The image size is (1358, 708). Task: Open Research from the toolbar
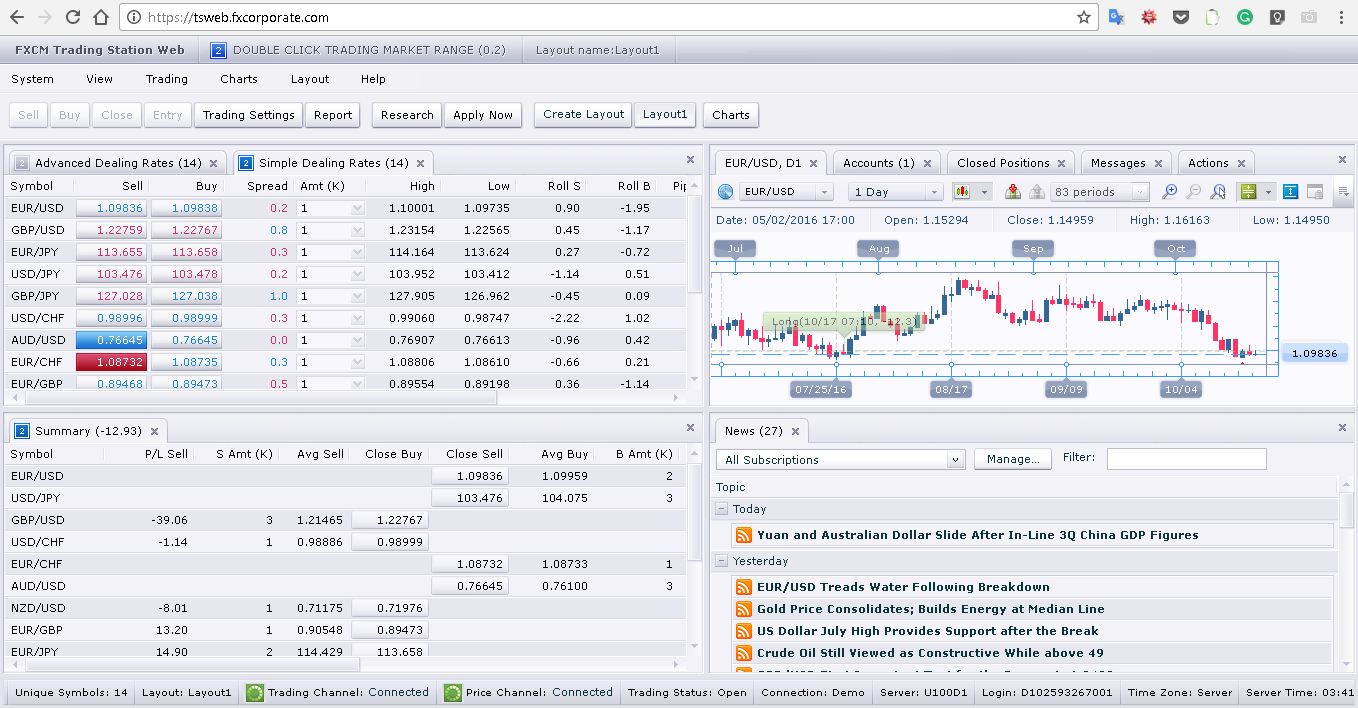[407, 115]
